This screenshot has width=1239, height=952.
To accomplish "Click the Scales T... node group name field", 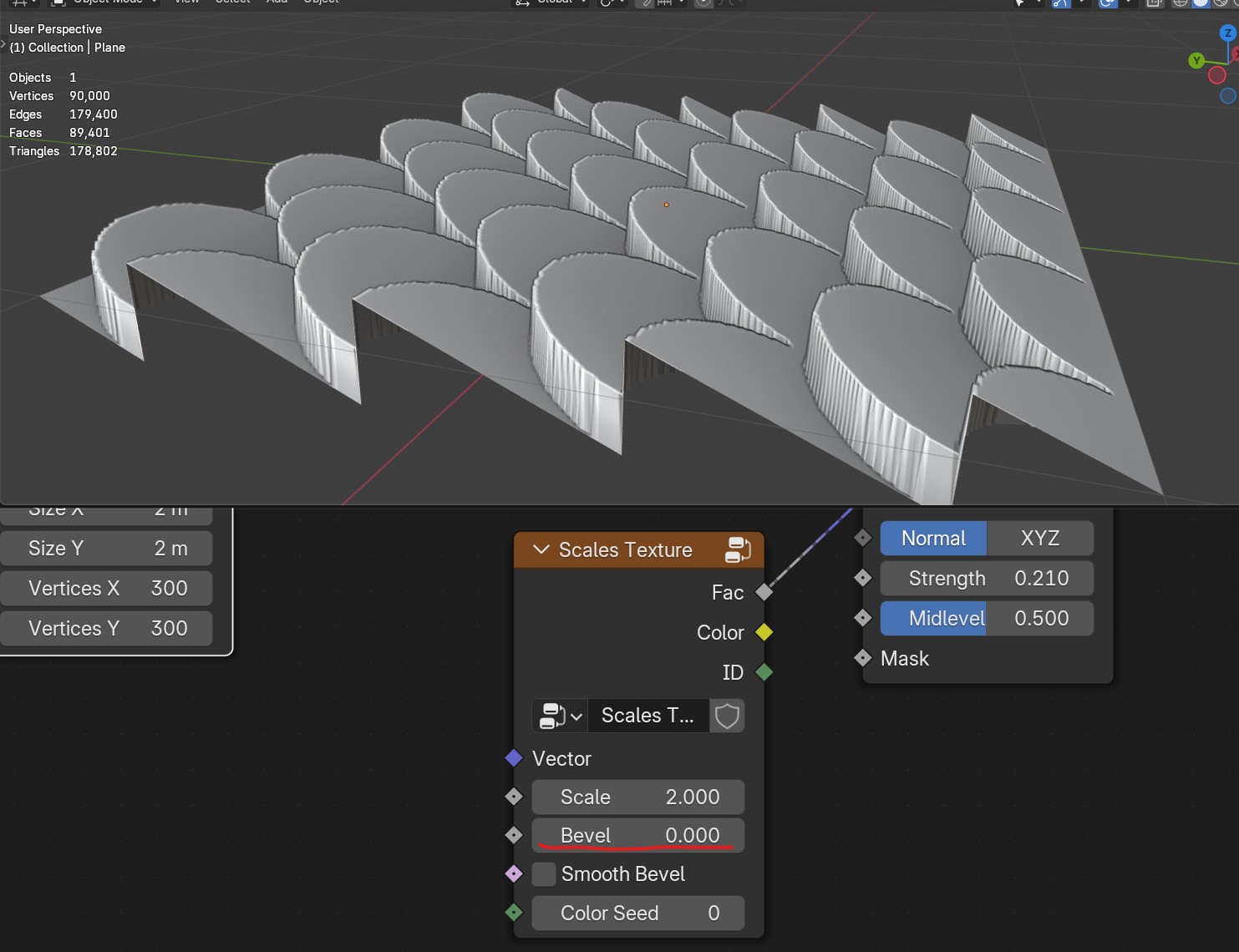I will (x=648, y=716).
